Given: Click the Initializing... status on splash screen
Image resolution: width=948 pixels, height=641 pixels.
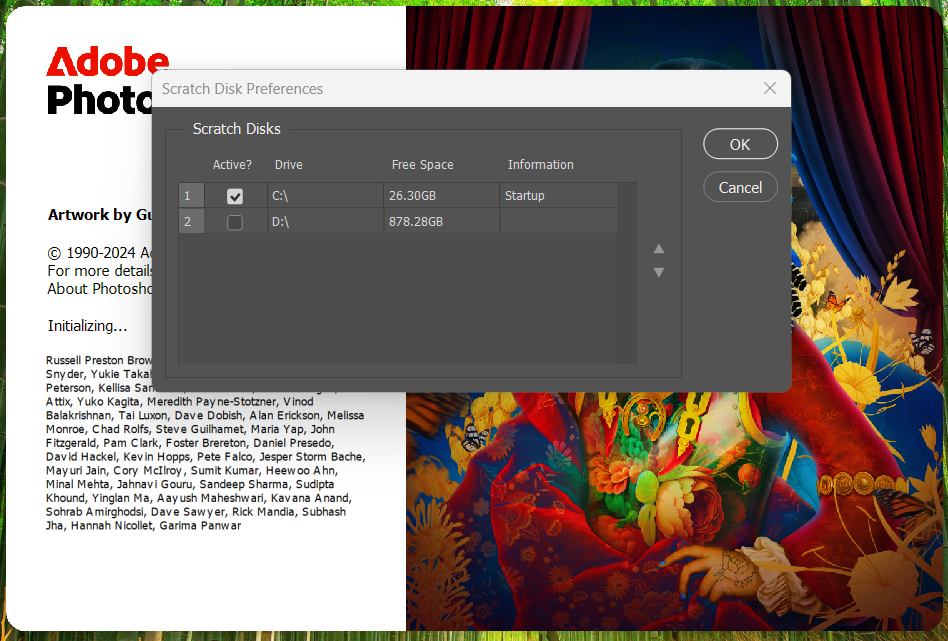Looking at the screenshot, I should point(88,326).
